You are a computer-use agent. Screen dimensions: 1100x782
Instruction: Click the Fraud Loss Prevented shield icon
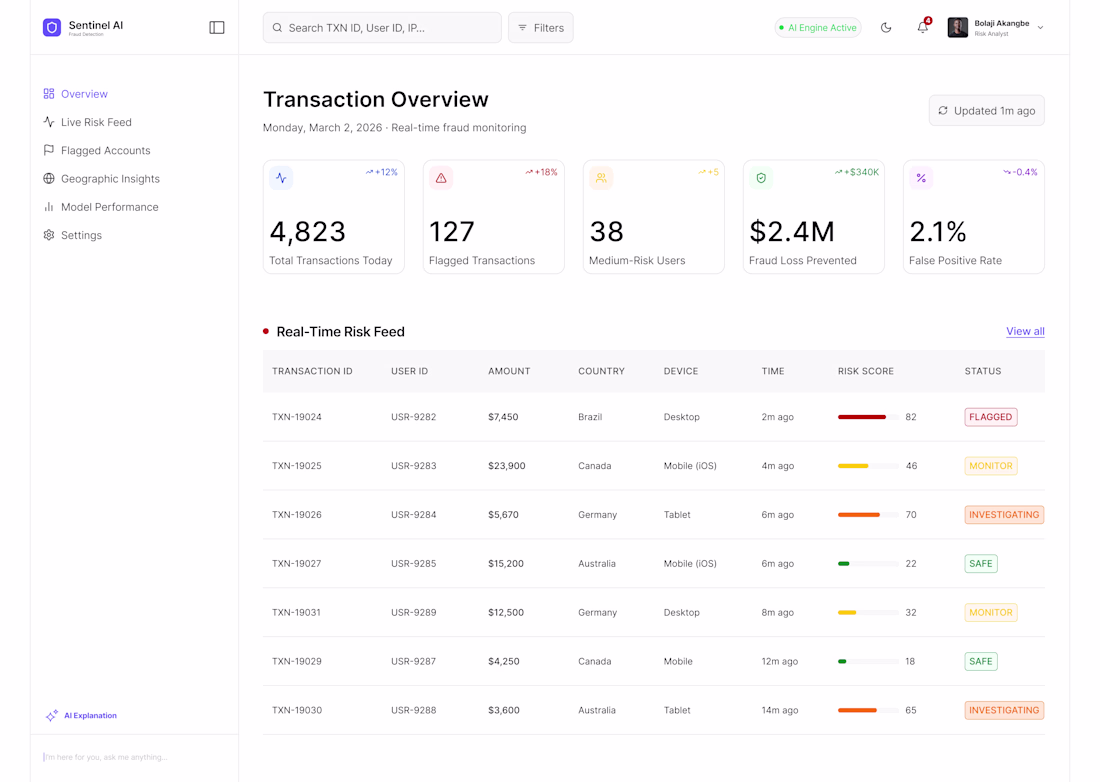click(x=761, y=178)
